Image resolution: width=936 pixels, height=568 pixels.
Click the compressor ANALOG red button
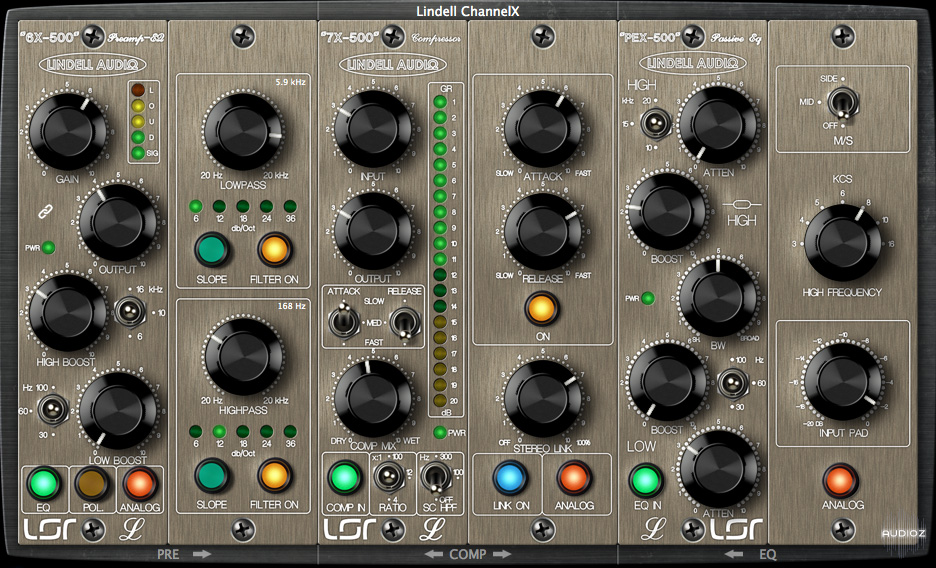point(573,477)
